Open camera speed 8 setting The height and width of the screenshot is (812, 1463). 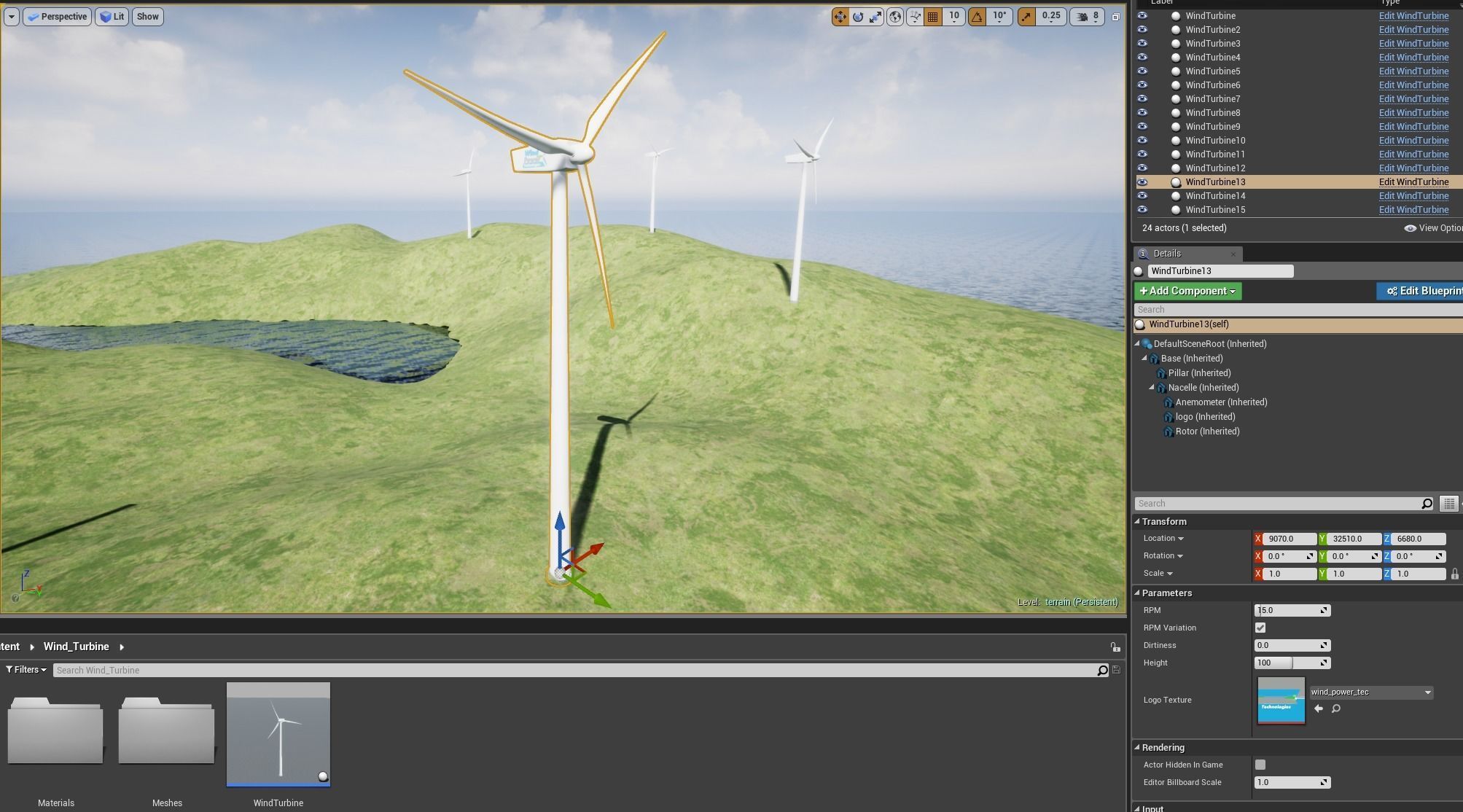(1088, 17)
